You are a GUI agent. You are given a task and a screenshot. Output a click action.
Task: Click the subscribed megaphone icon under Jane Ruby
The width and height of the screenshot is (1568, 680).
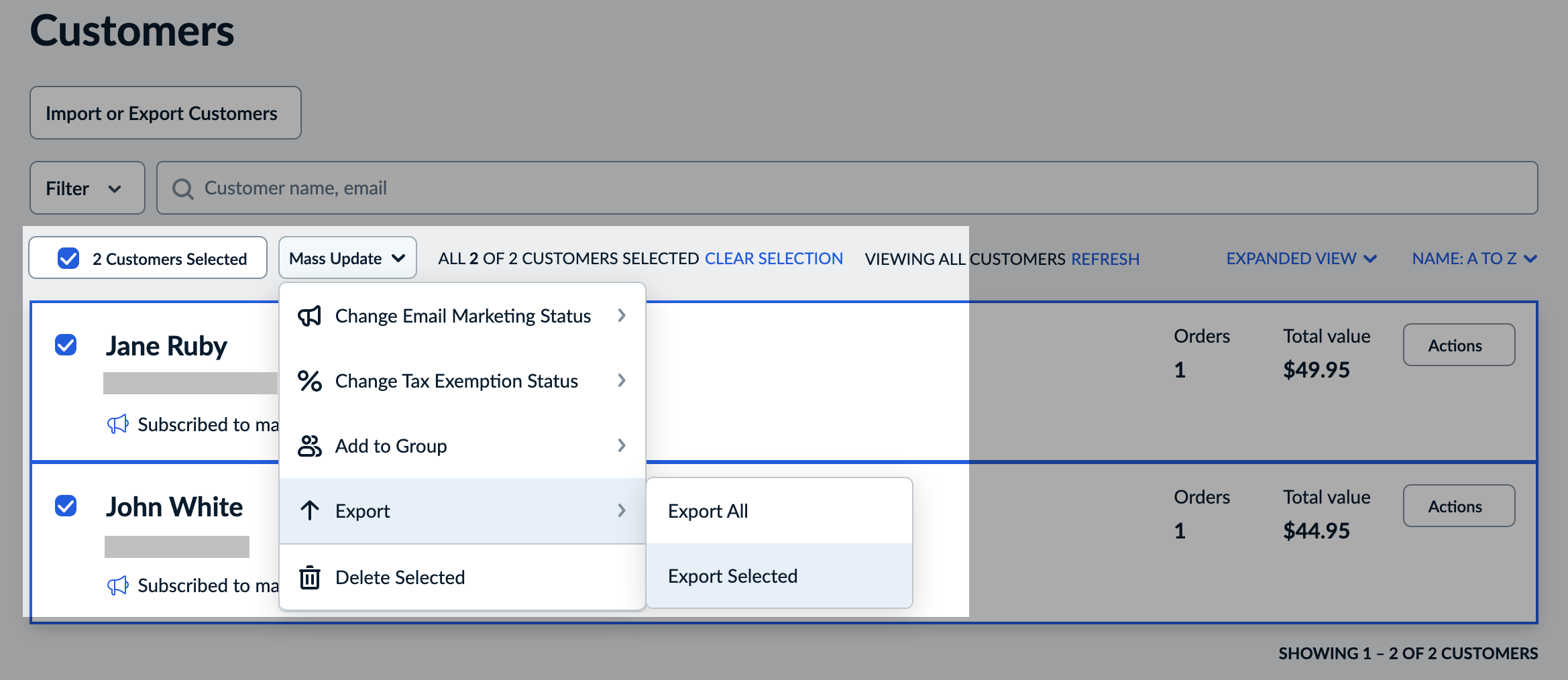[x=119, y=424]
